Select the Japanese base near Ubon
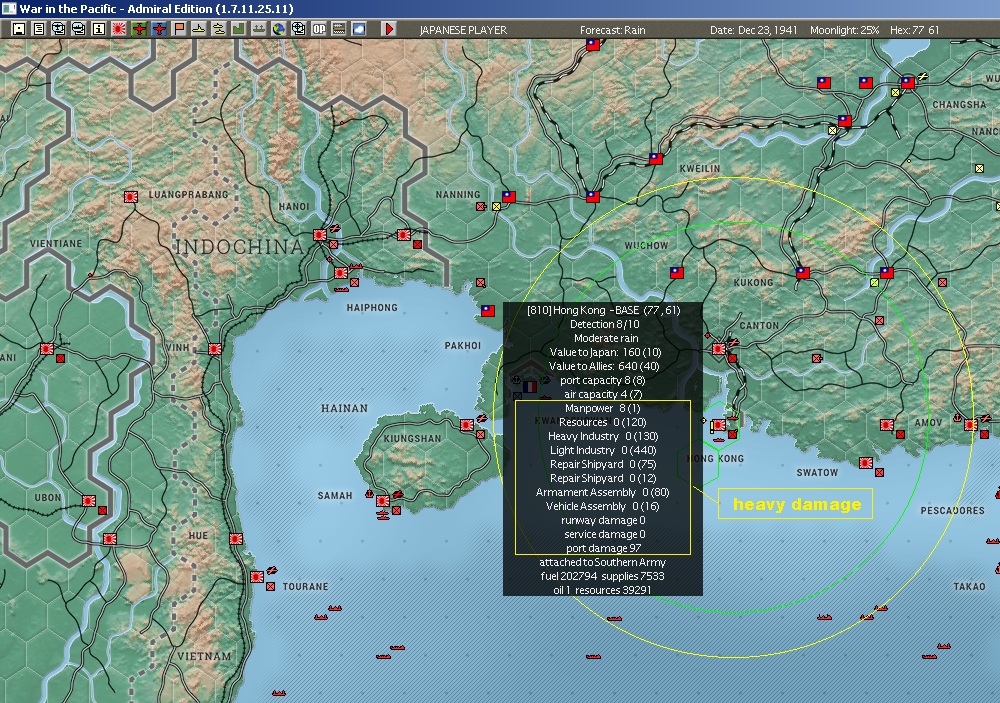The height and width of the screenshot is (703, 1000). pyautogui.click(x=89, y=501)
